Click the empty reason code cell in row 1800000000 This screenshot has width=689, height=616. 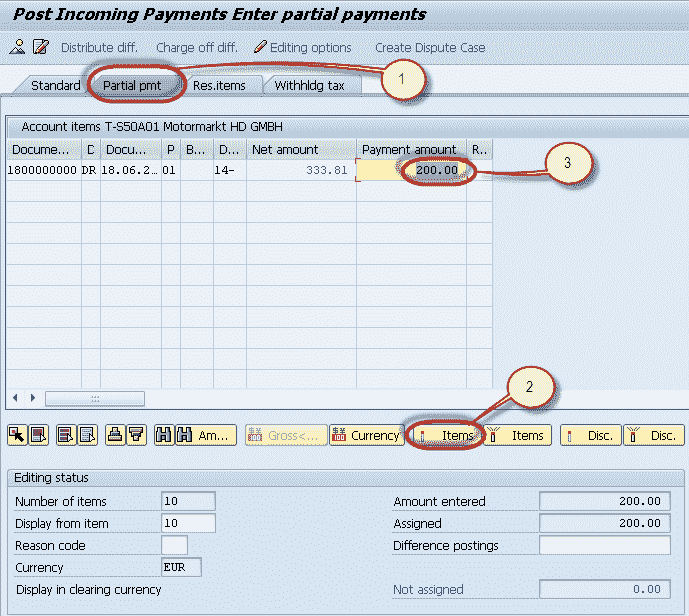click(479, 170)
